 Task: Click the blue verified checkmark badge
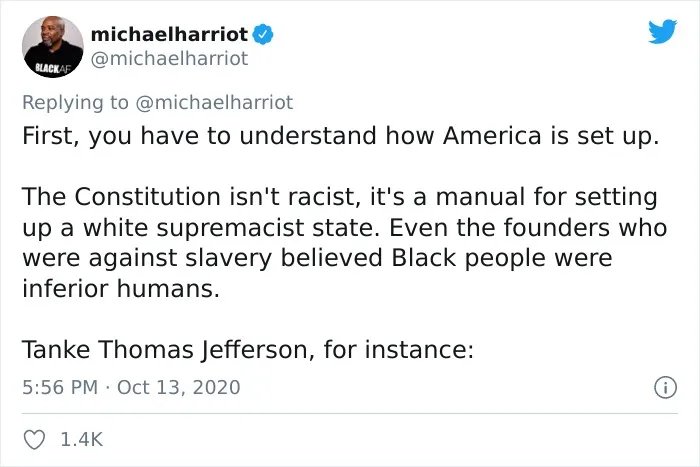pyautogui.click(x=263, y=35)
